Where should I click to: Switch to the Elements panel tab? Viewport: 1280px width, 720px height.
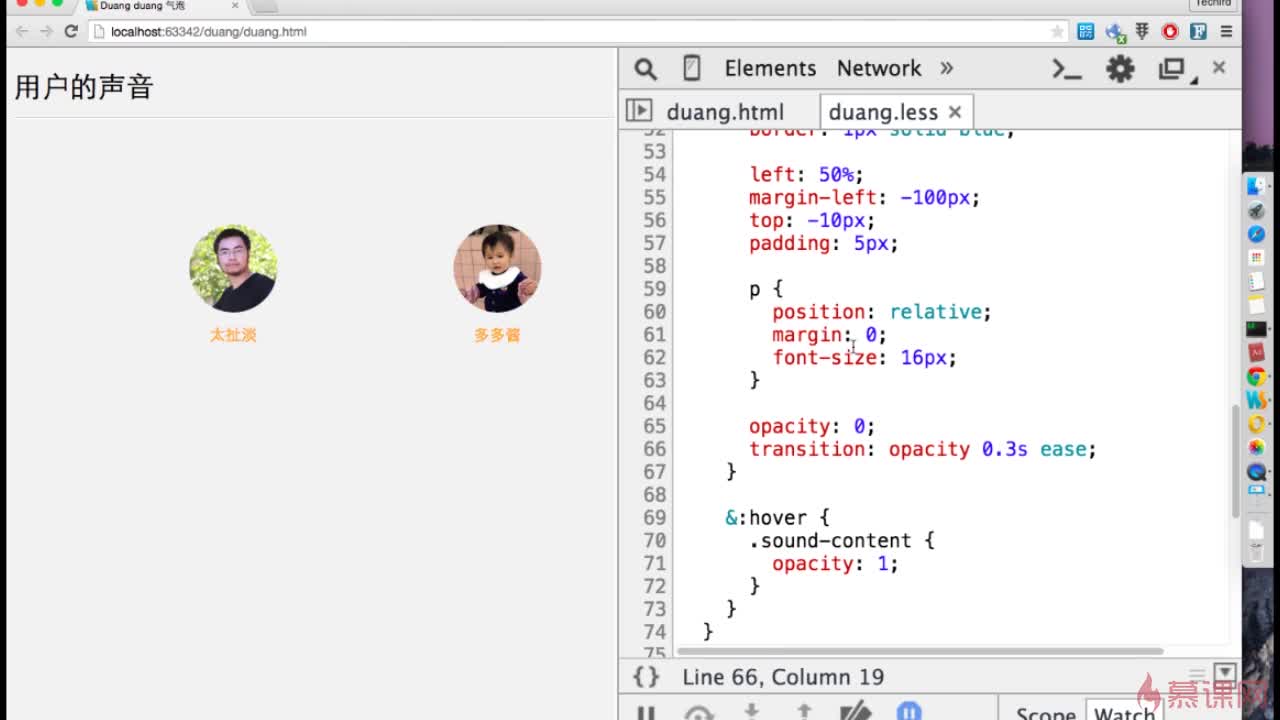click(x=770, y=68)
